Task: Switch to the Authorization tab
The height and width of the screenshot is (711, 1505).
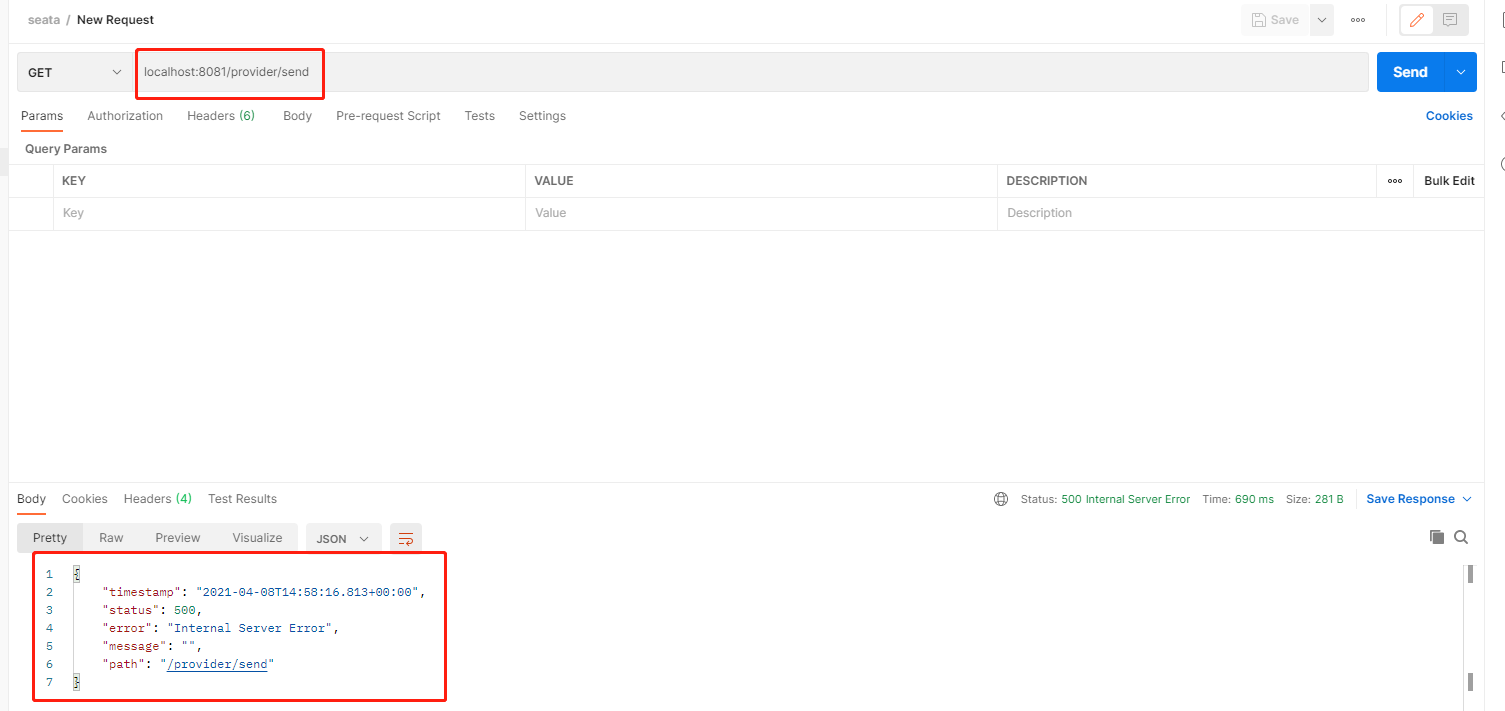Action: (x=125, y=116)
